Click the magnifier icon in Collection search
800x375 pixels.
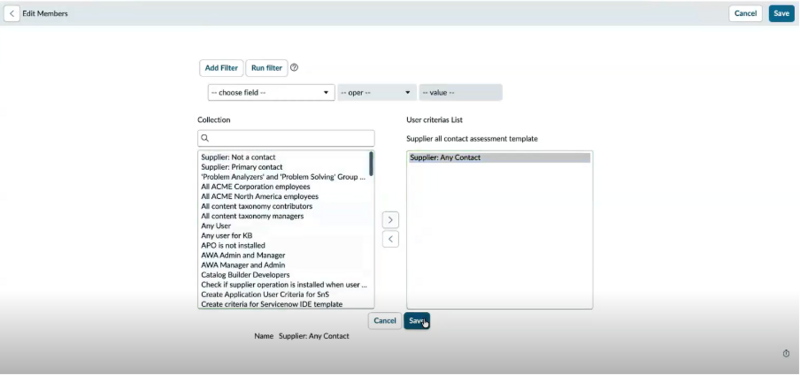pos(205,138)
